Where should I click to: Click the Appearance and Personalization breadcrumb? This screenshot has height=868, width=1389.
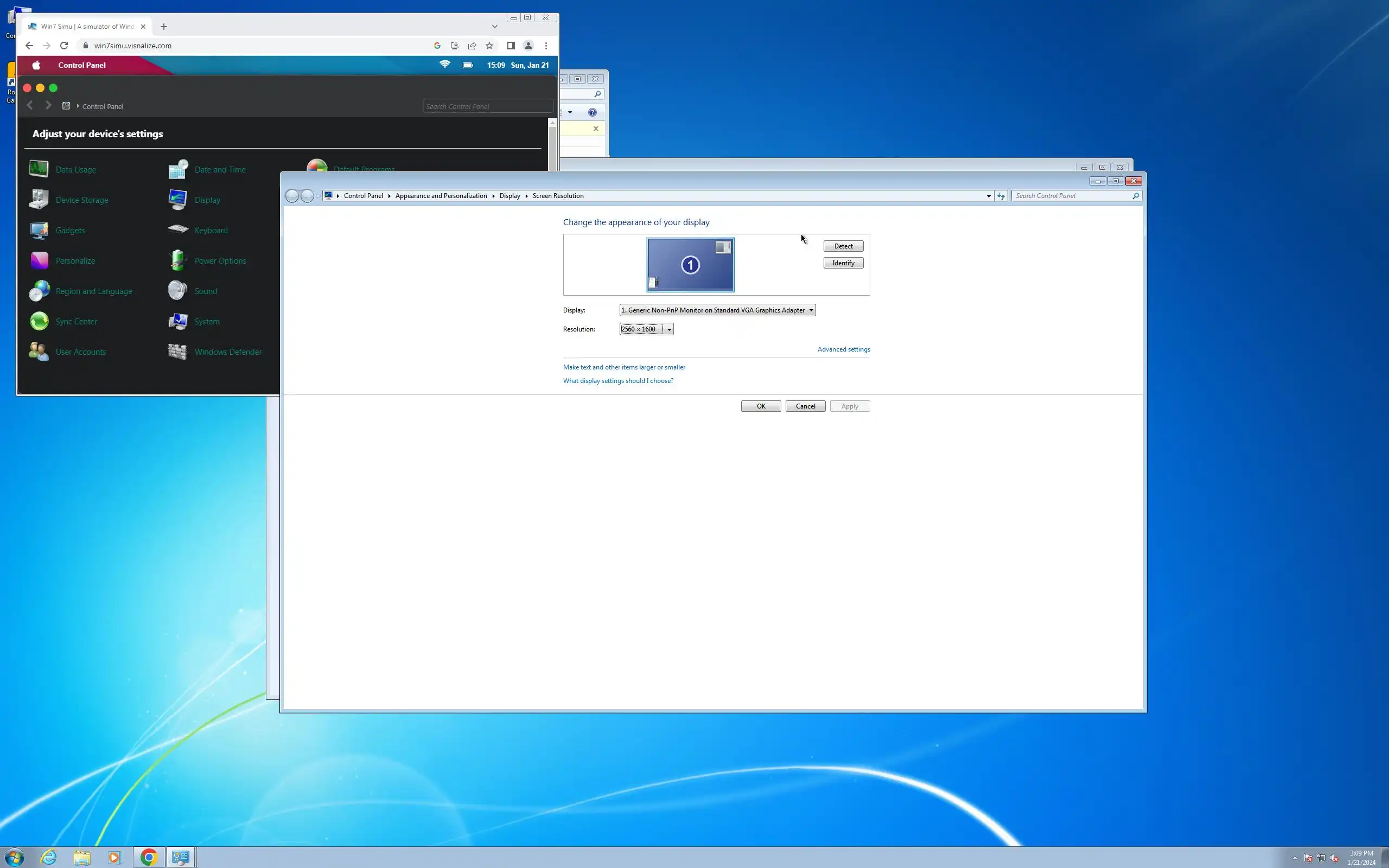[441, 196]
